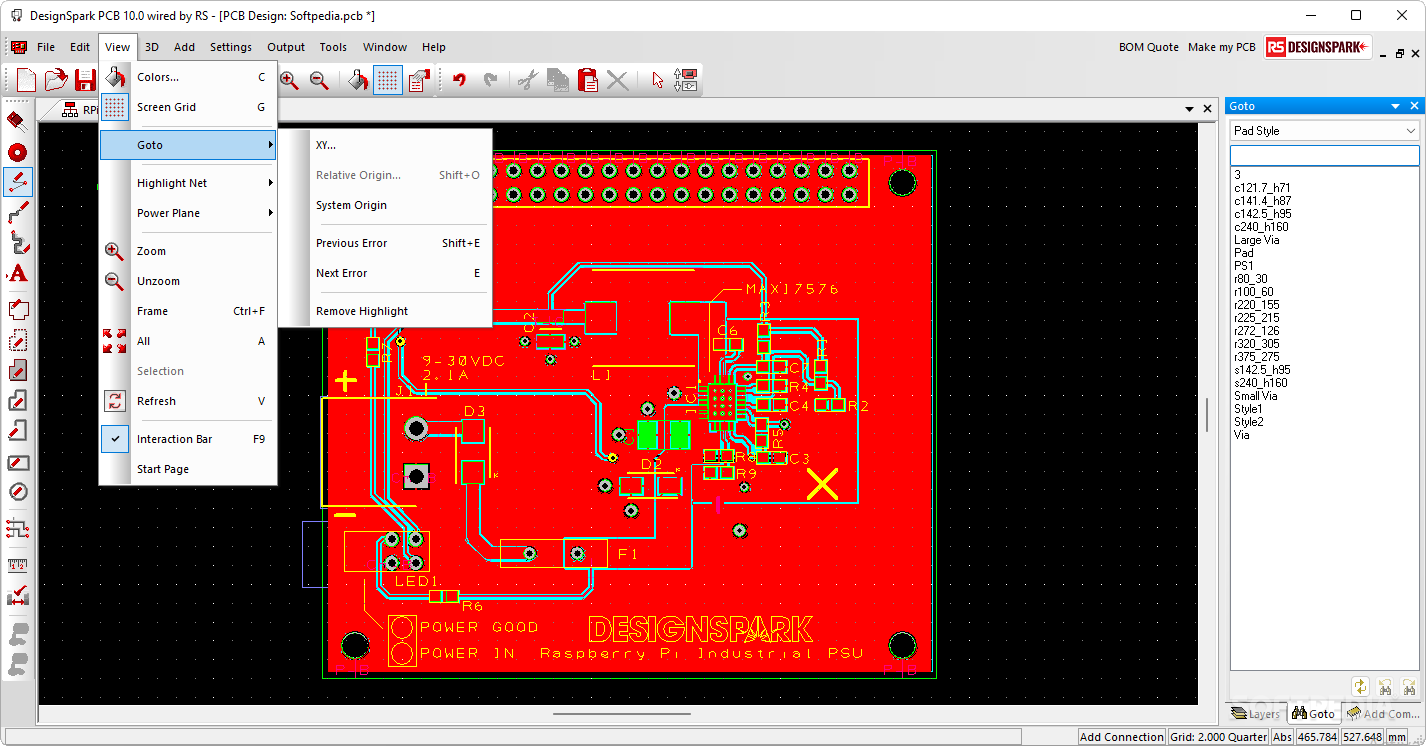Click the Copy toolbar icon

(x=558, y=80)
